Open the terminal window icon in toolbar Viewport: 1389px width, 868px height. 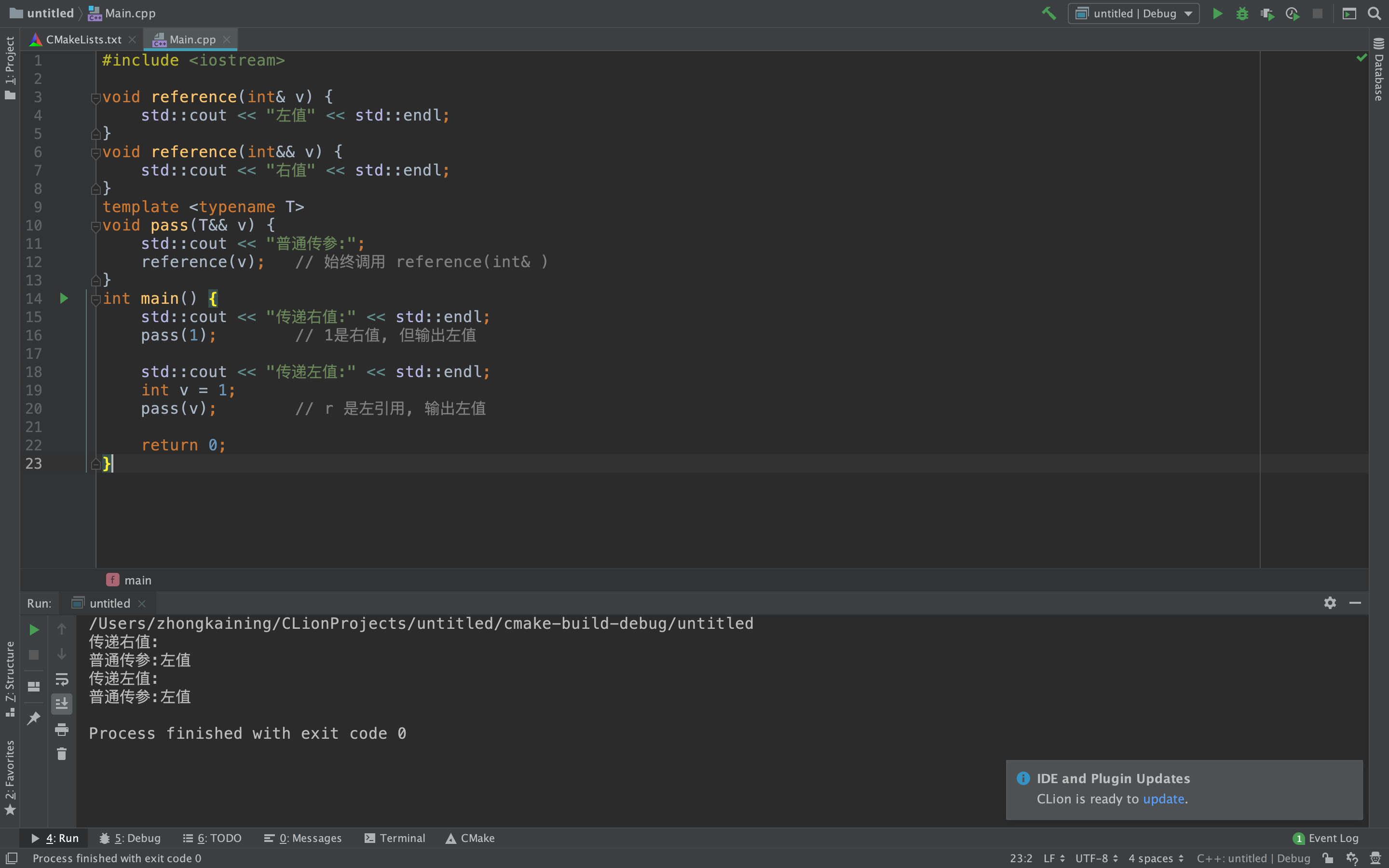point(1349,13)
